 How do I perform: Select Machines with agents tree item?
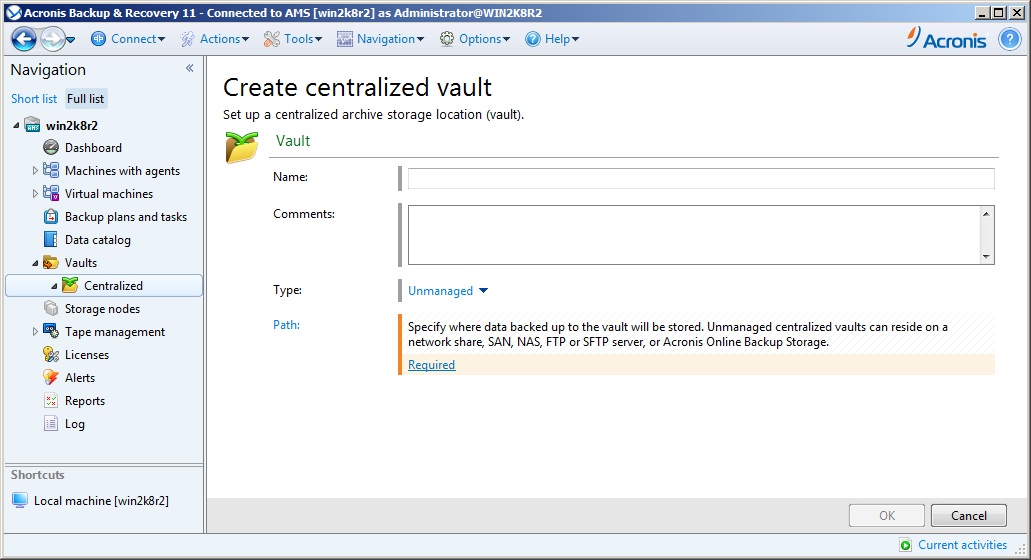[122, 171]
